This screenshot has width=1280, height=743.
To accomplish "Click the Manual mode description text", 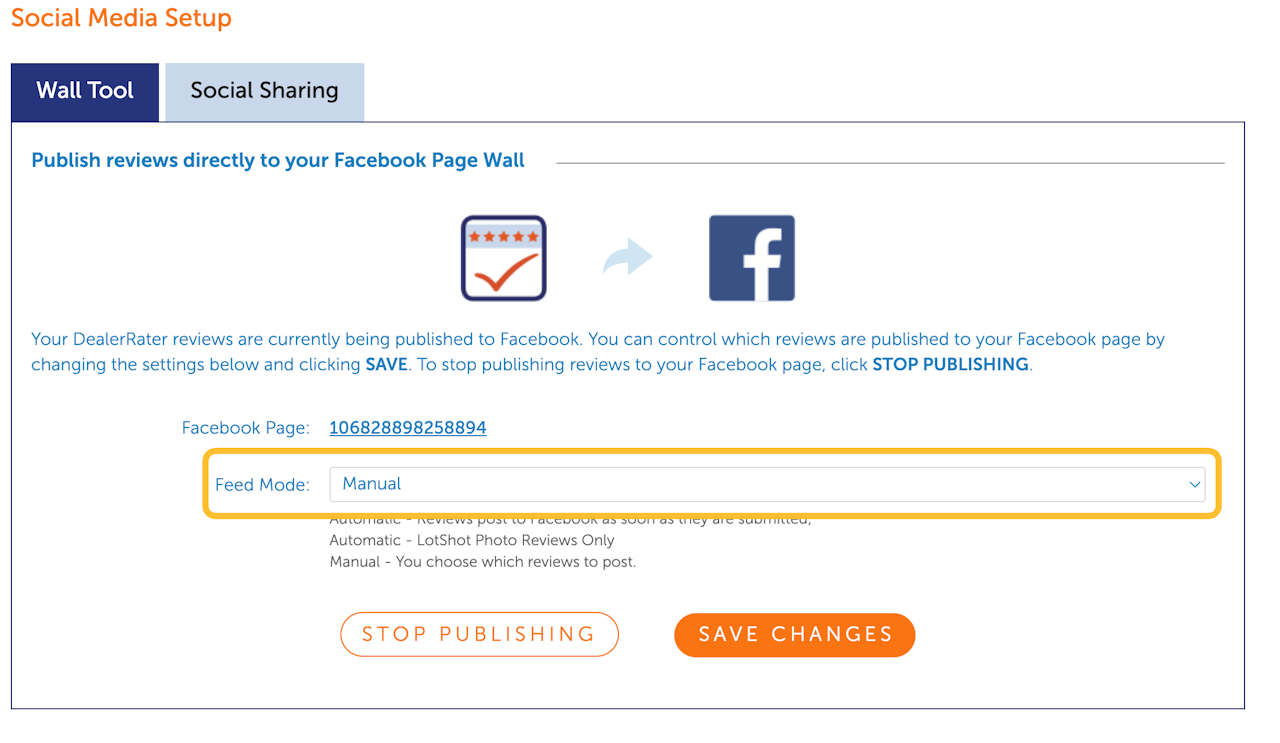I will 482,562.
